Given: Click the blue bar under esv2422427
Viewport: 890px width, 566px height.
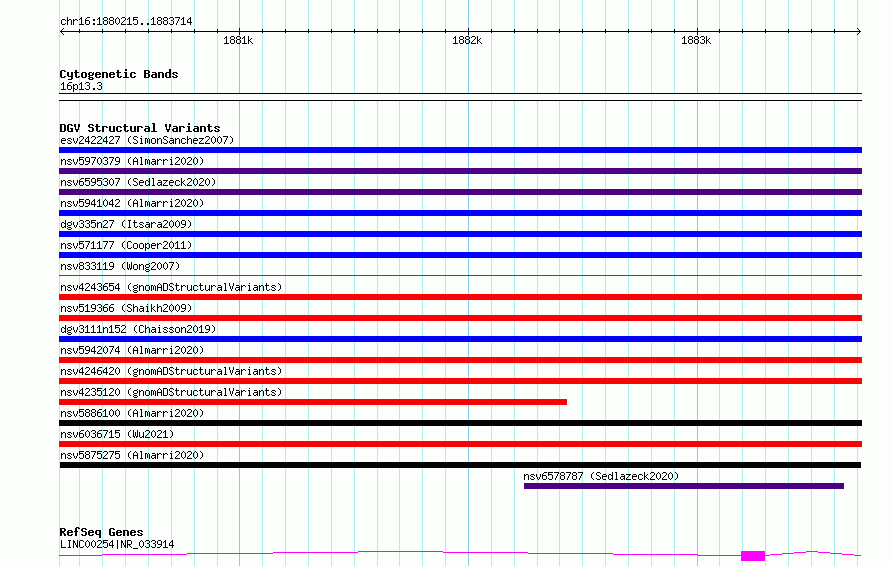Looking at the screenshot, I should click(x=460, y=150).
